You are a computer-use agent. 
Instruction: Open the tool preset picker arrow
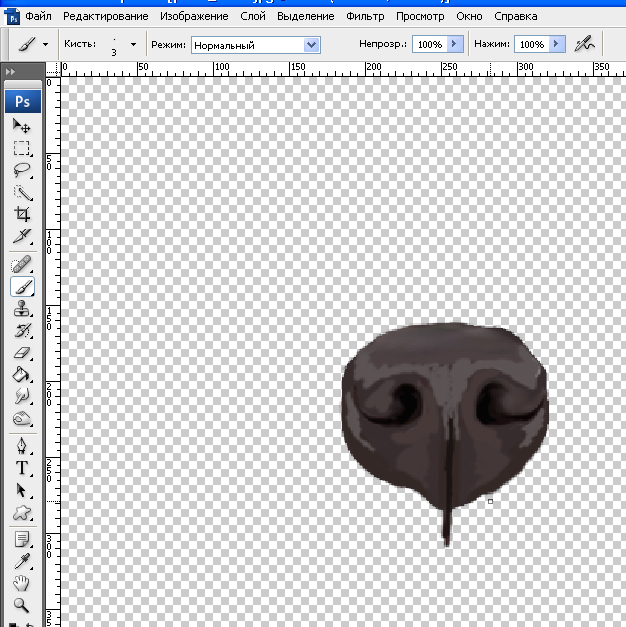[x=45, y=45]
